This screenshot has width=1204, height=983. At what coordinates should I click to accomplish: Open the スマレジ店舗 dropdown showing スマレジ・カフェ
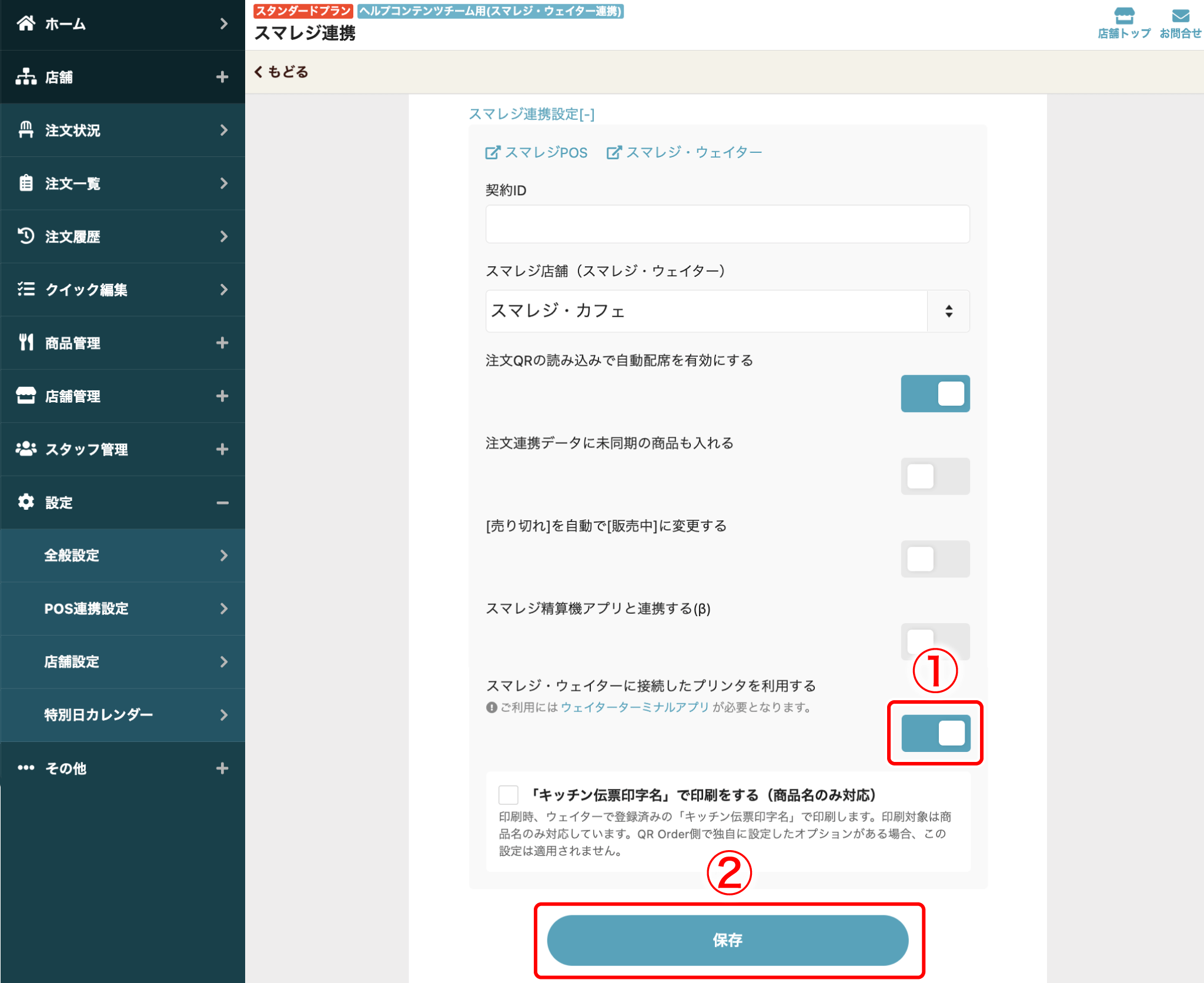coord(727,311)
